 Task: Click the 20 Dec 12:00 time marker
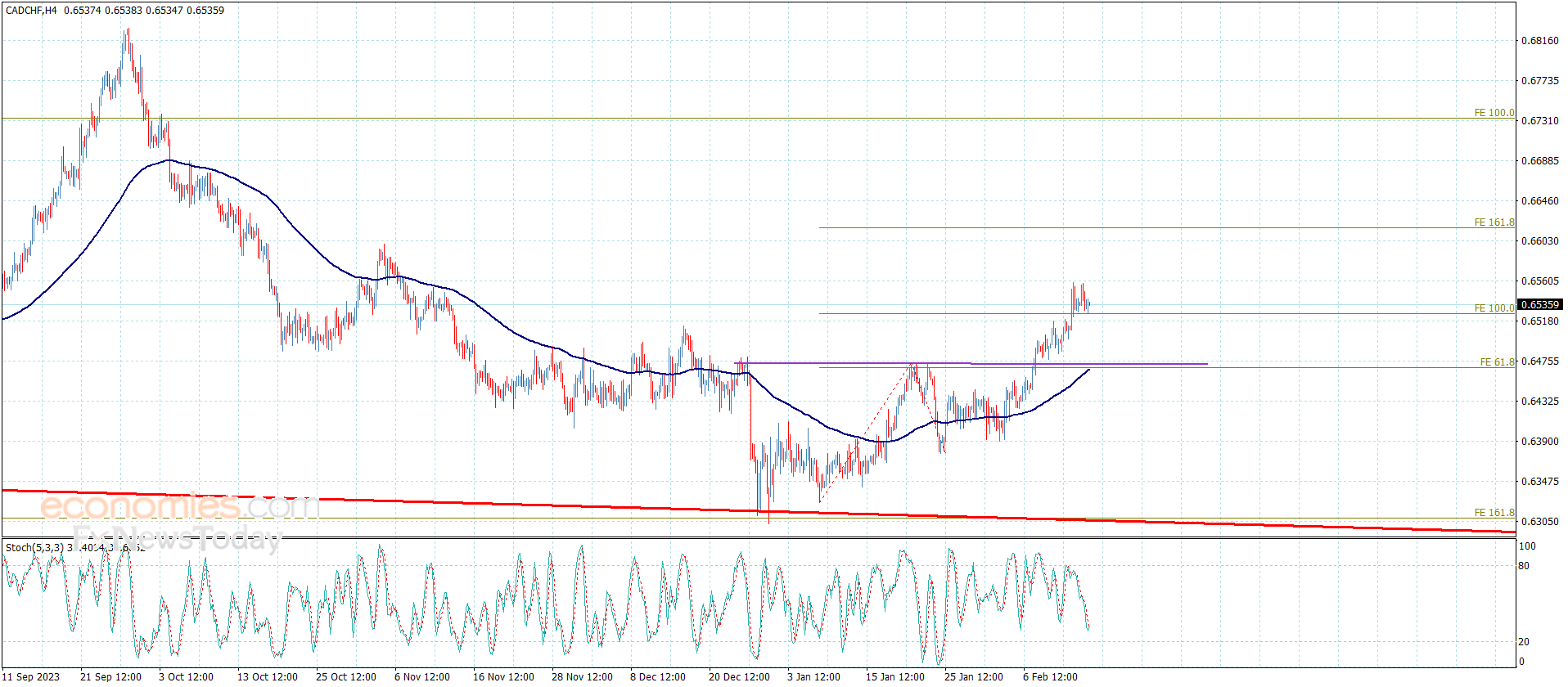739,676
